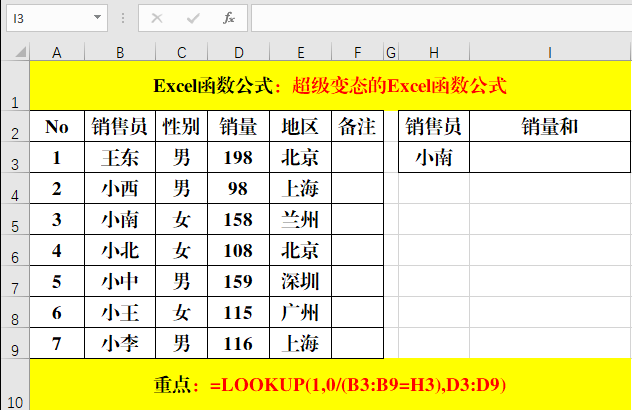Select column G header
The width and height of the screenshot is (632, 410).
pyautogui.click(x=391, y=52)
